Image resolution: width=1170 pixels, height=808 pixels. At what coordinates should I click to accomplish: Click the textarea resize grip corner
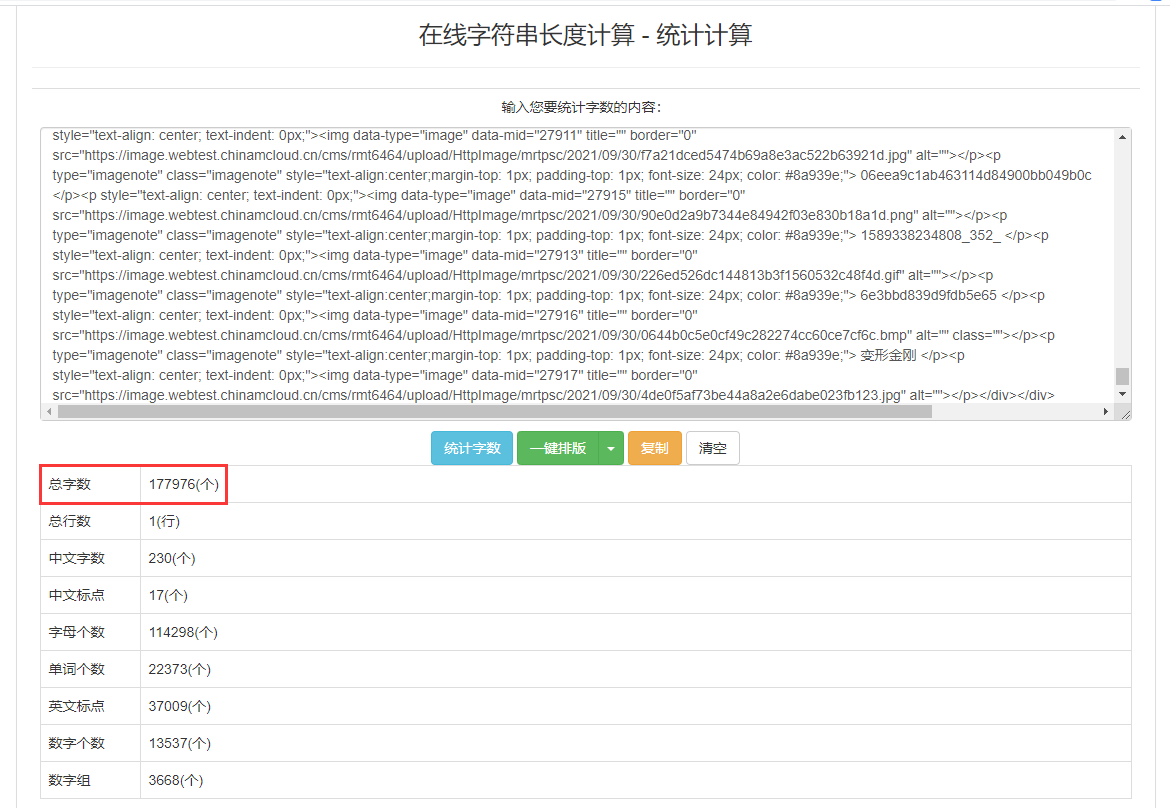tap(1125, 414)
